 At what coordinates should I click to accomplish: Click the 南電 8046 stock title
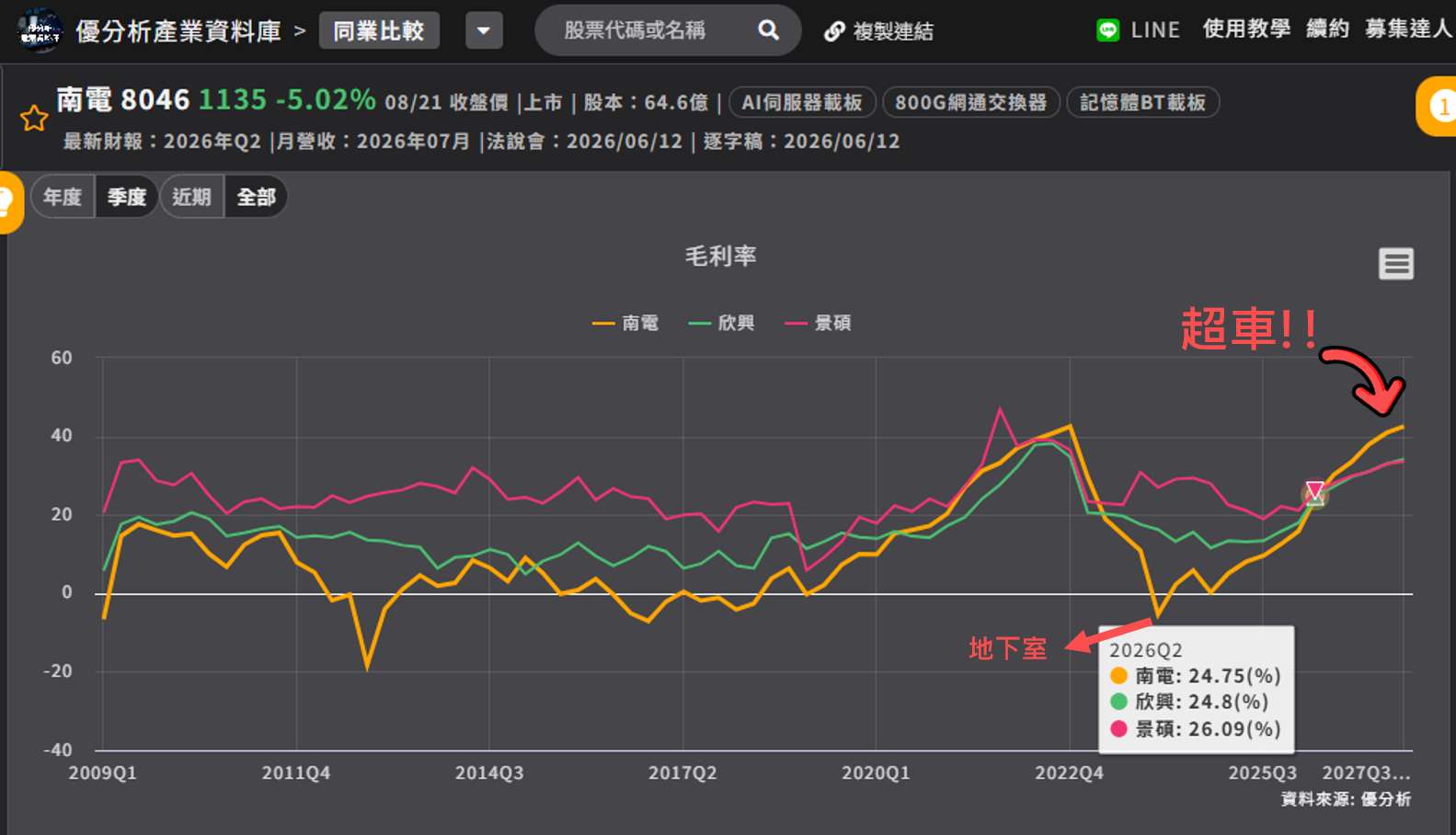[x=122, y=99]
